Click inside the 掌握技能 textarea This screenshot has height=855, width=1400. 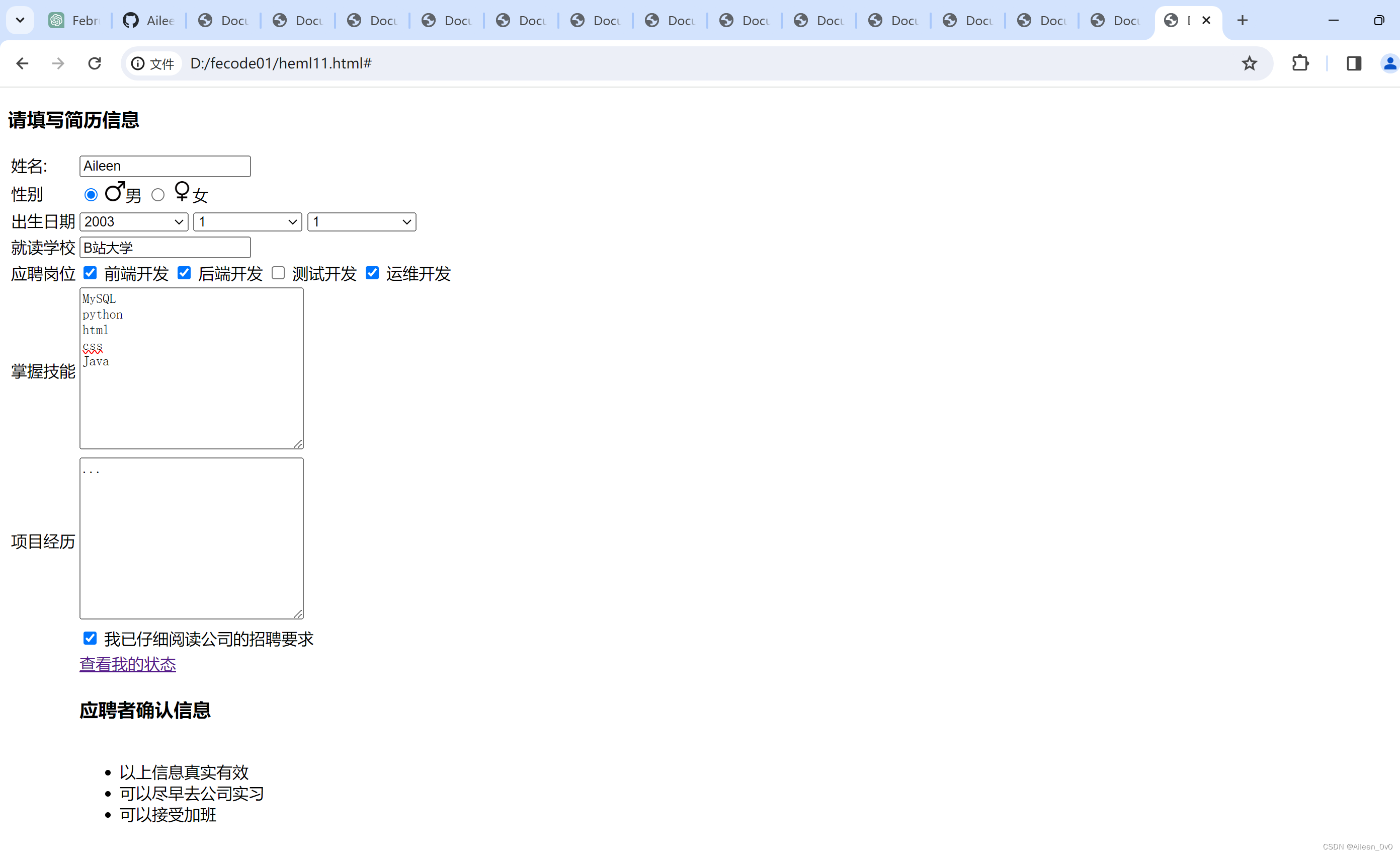(192, 368)
